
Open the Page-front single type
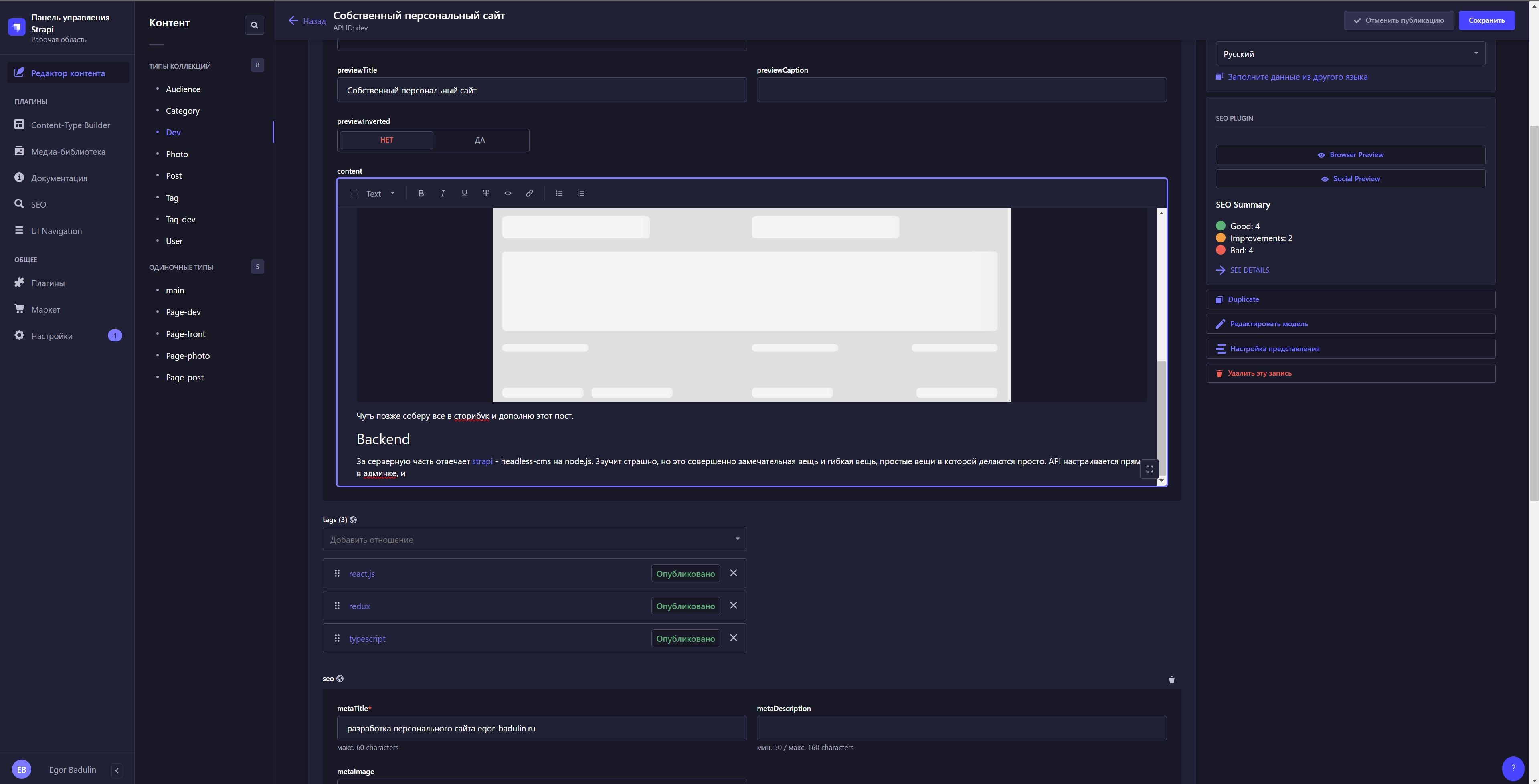click(185, 334)
